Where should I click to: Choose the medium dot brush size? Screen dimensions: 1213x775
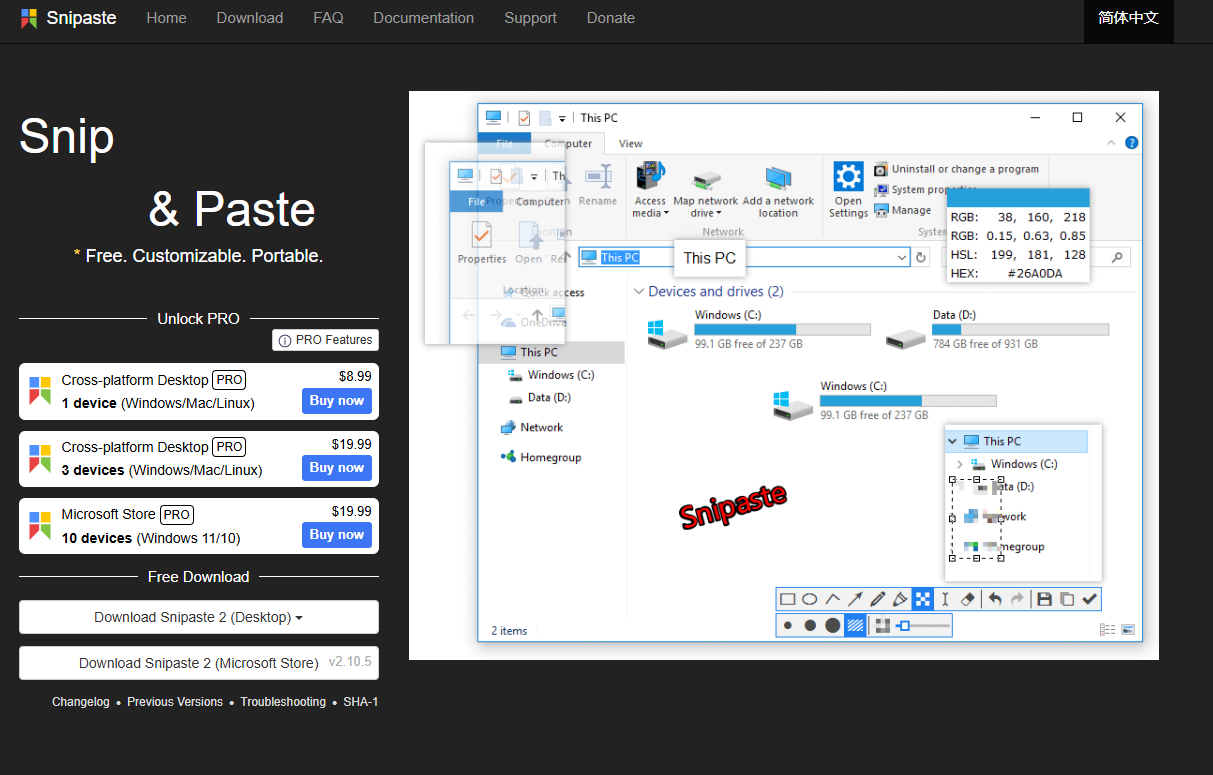click(810, 626)
